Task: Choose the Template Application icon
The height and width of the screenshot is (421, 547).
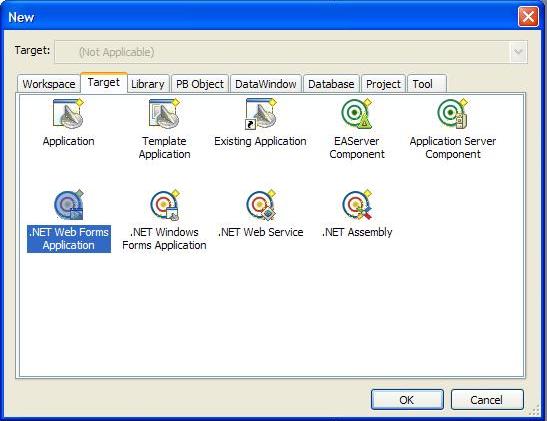Action: [x=165, y=113]
